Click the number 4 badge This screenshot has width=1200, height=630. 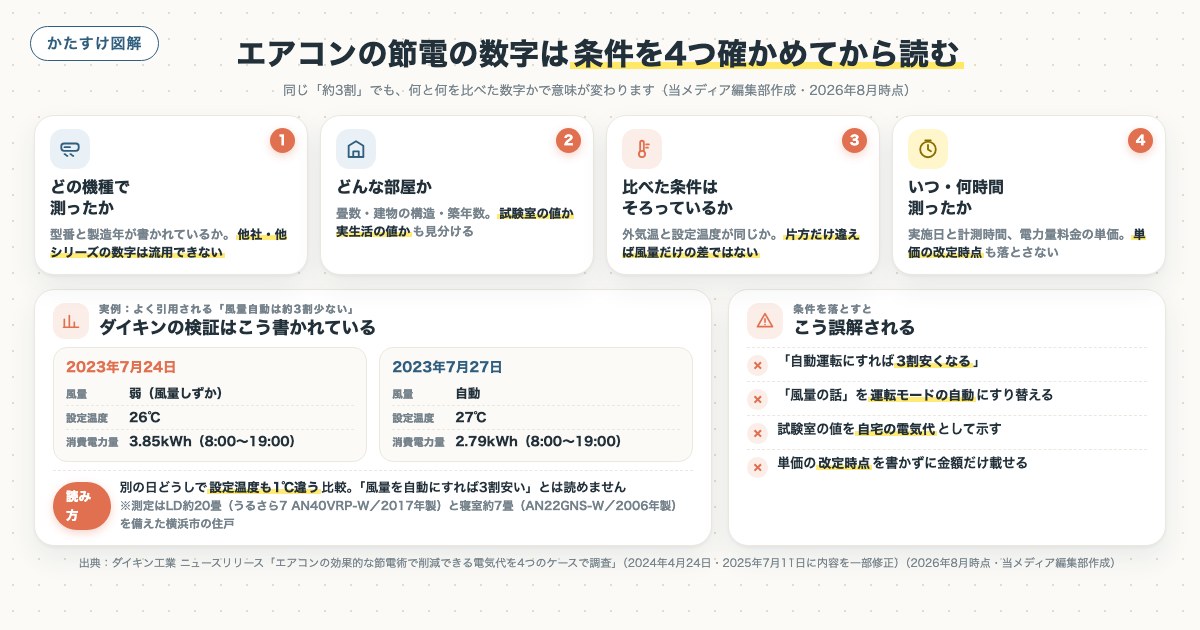pos(1140,141)
